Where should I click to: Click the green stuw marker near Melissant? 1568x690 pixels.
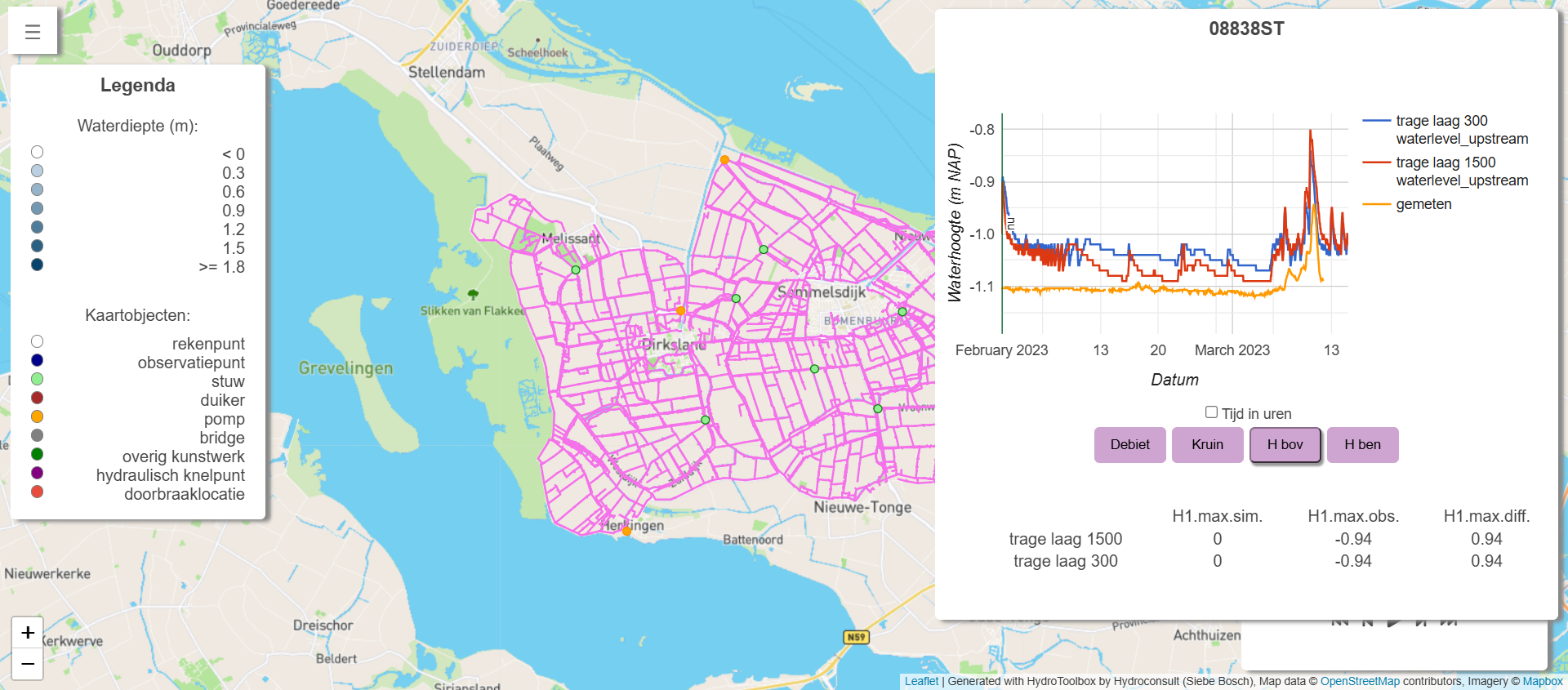[576, 270]
